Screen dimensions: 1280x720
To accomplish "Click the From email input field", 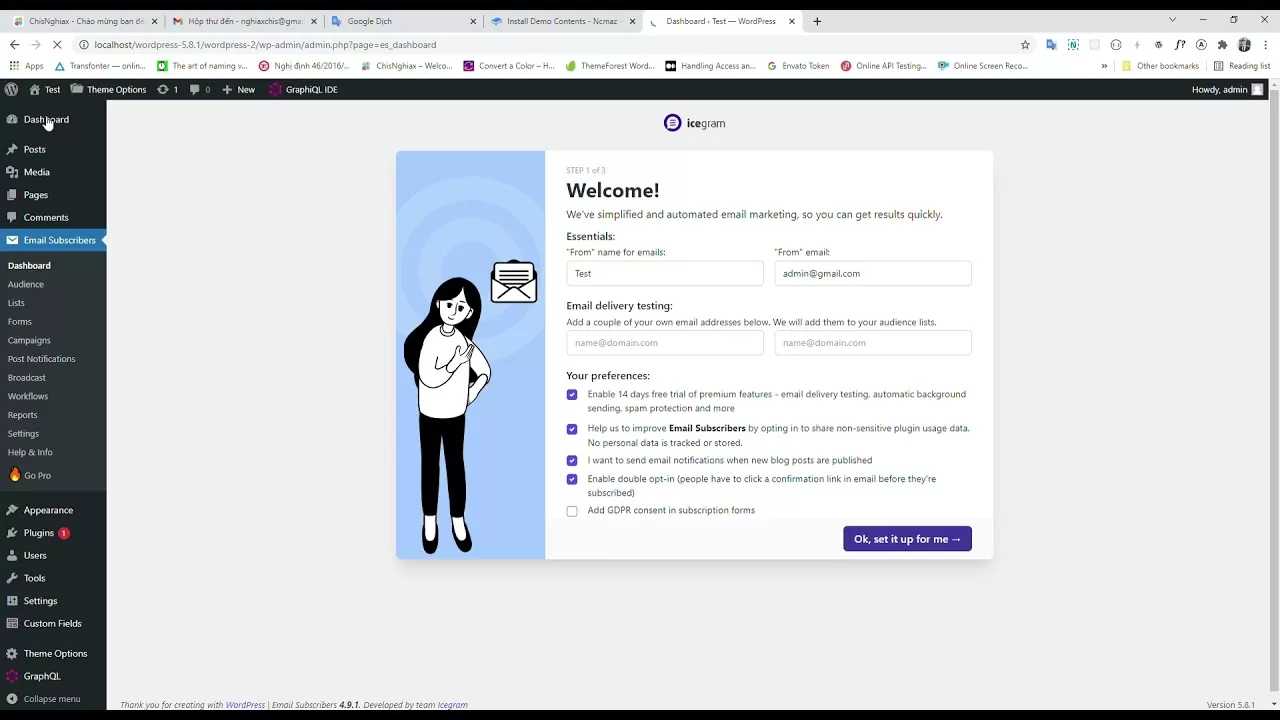I will click(x=873, y=274).
